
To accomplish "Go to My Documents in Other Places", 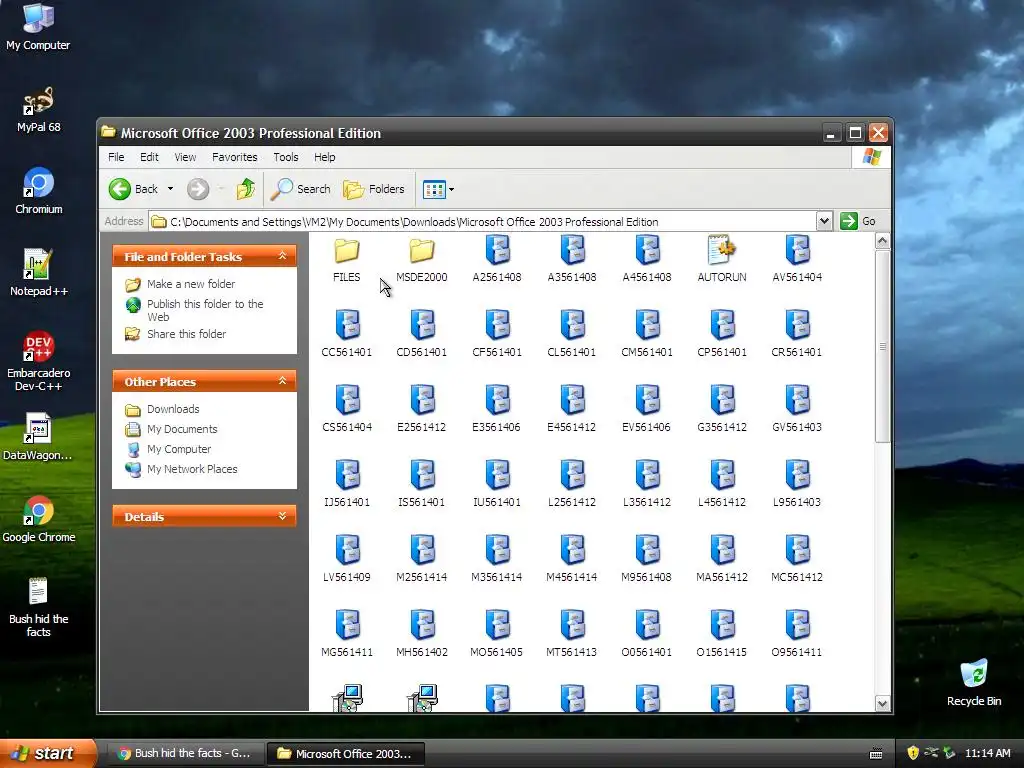I will coord(182,429).
